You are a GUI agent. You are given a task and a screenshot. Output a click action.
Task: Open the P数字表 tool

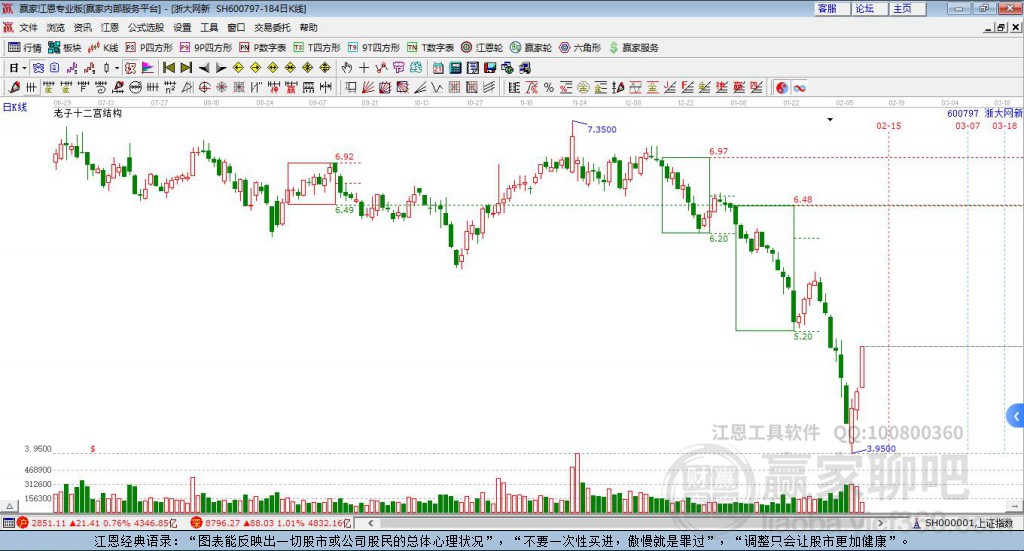pos(263,48)
